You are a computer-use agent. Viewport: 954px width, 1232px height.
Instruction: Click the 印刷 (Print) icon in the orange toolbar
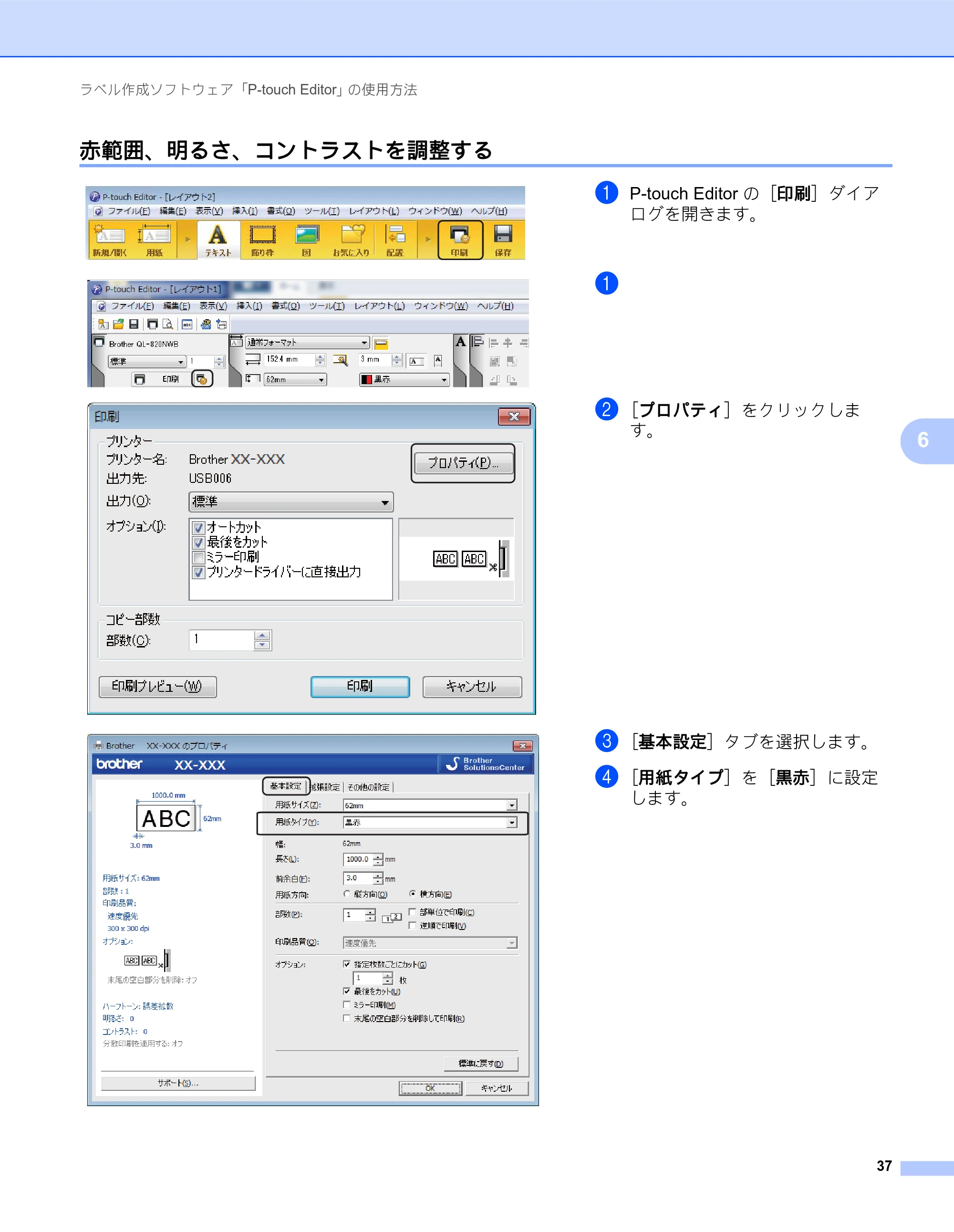coord(460,240)
